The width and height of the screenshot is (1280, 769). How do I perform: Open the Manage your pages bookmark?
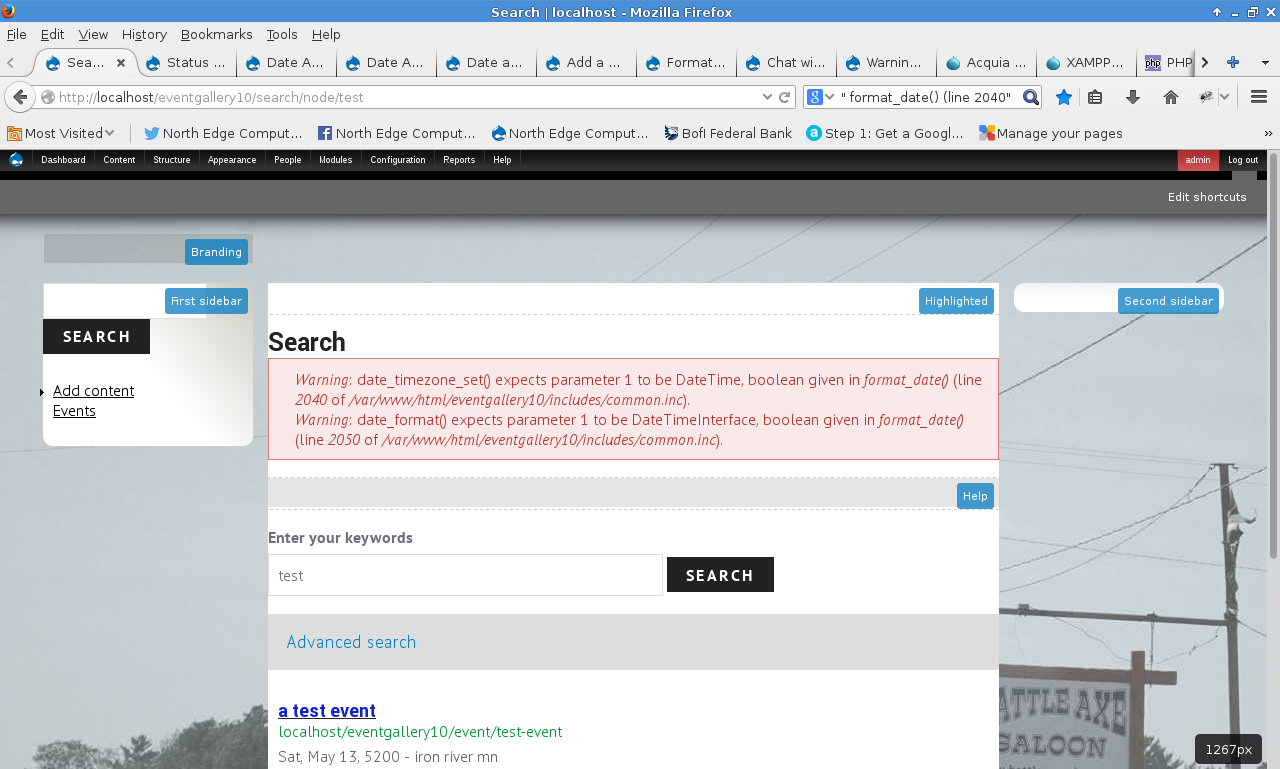1051,133
